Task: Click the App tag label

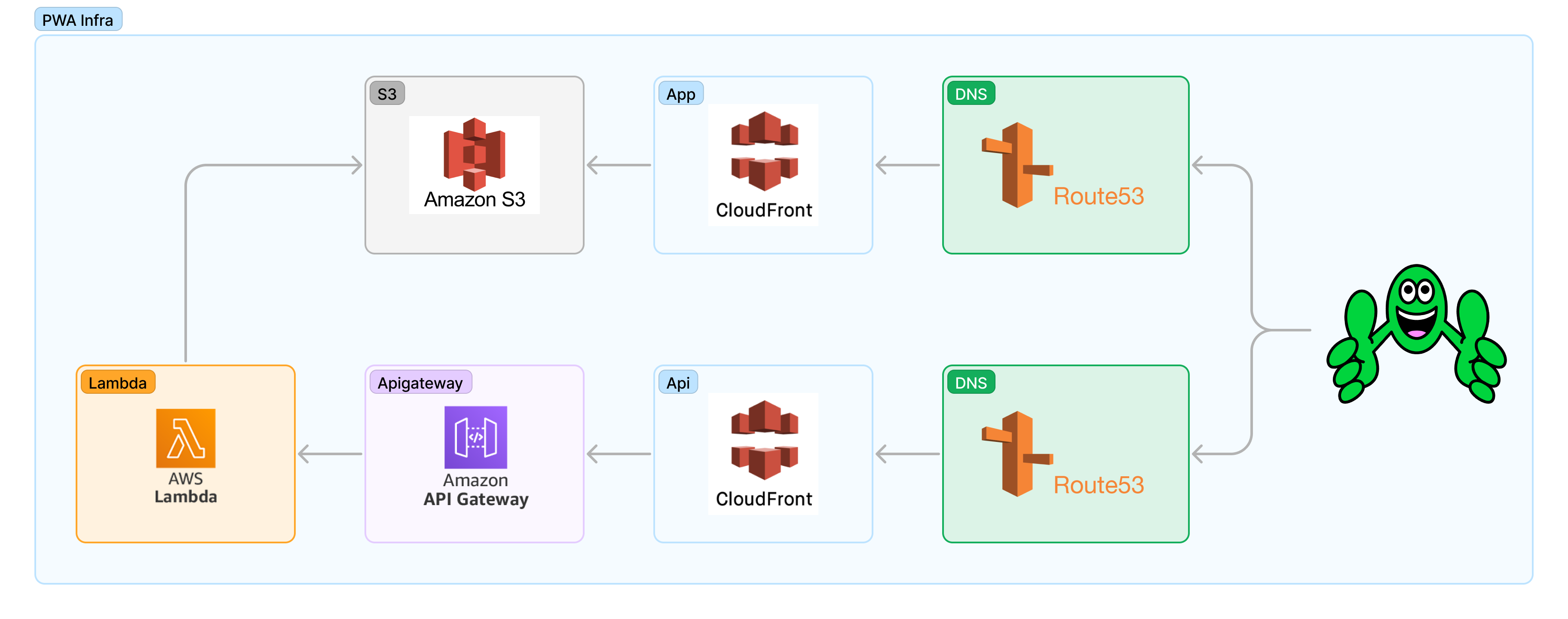Action: click(680, 94)
